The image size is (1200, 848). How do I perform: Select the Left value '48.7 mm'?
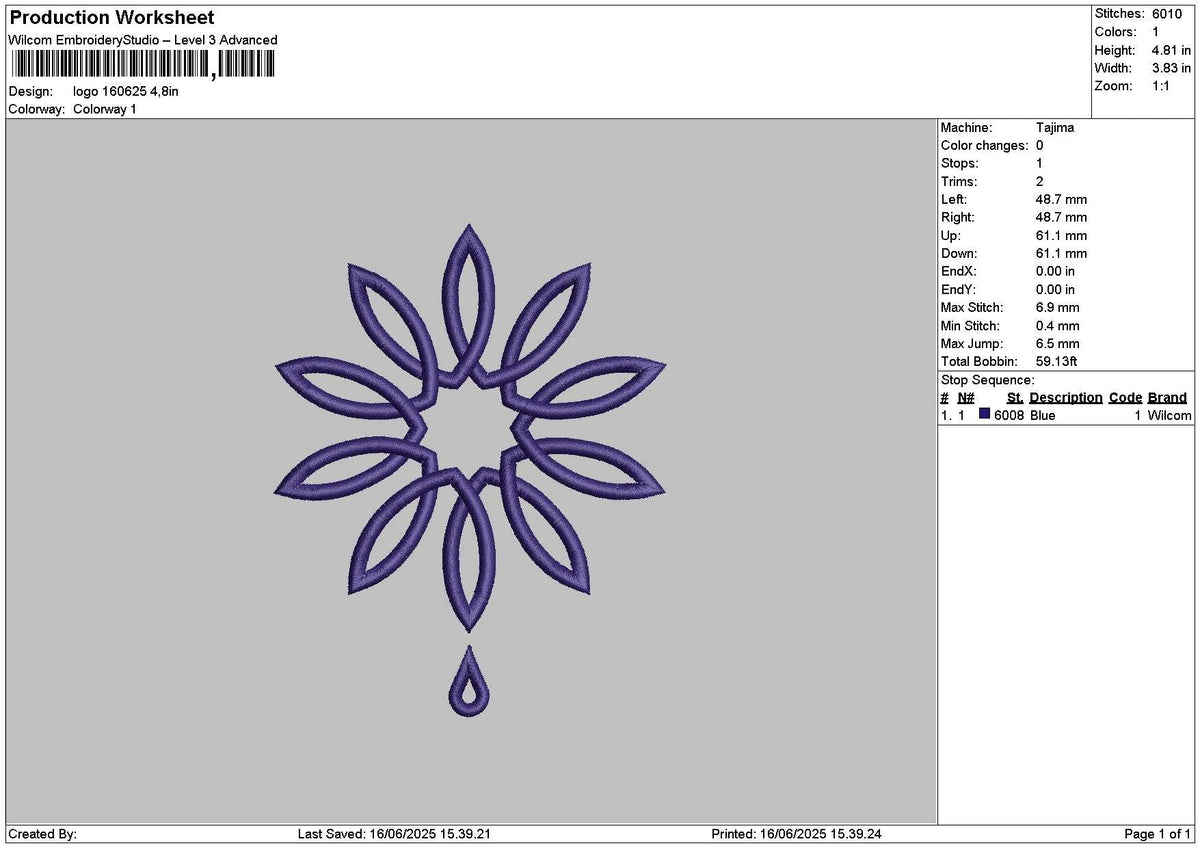(x=1061, y=200)
